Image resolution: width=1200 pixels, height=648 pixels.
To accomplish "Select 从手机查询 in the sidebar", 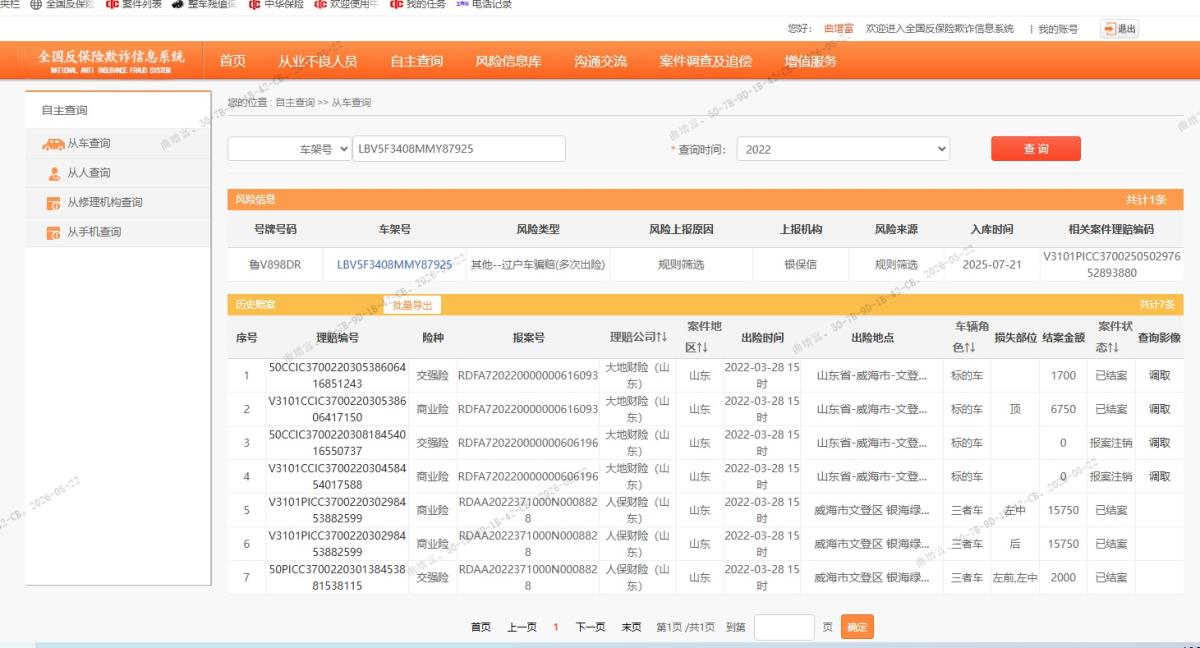I will 94,233.
